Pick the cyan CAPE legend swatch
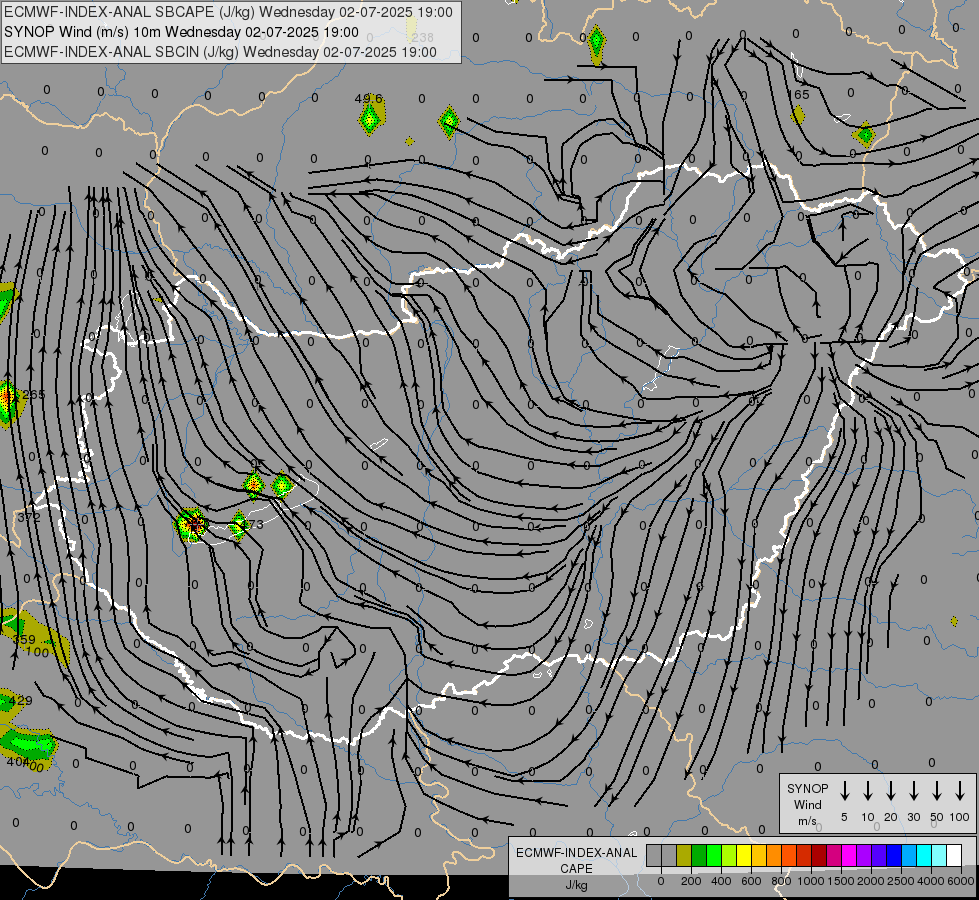Screen dimensions: 979x900 point(923,855)
